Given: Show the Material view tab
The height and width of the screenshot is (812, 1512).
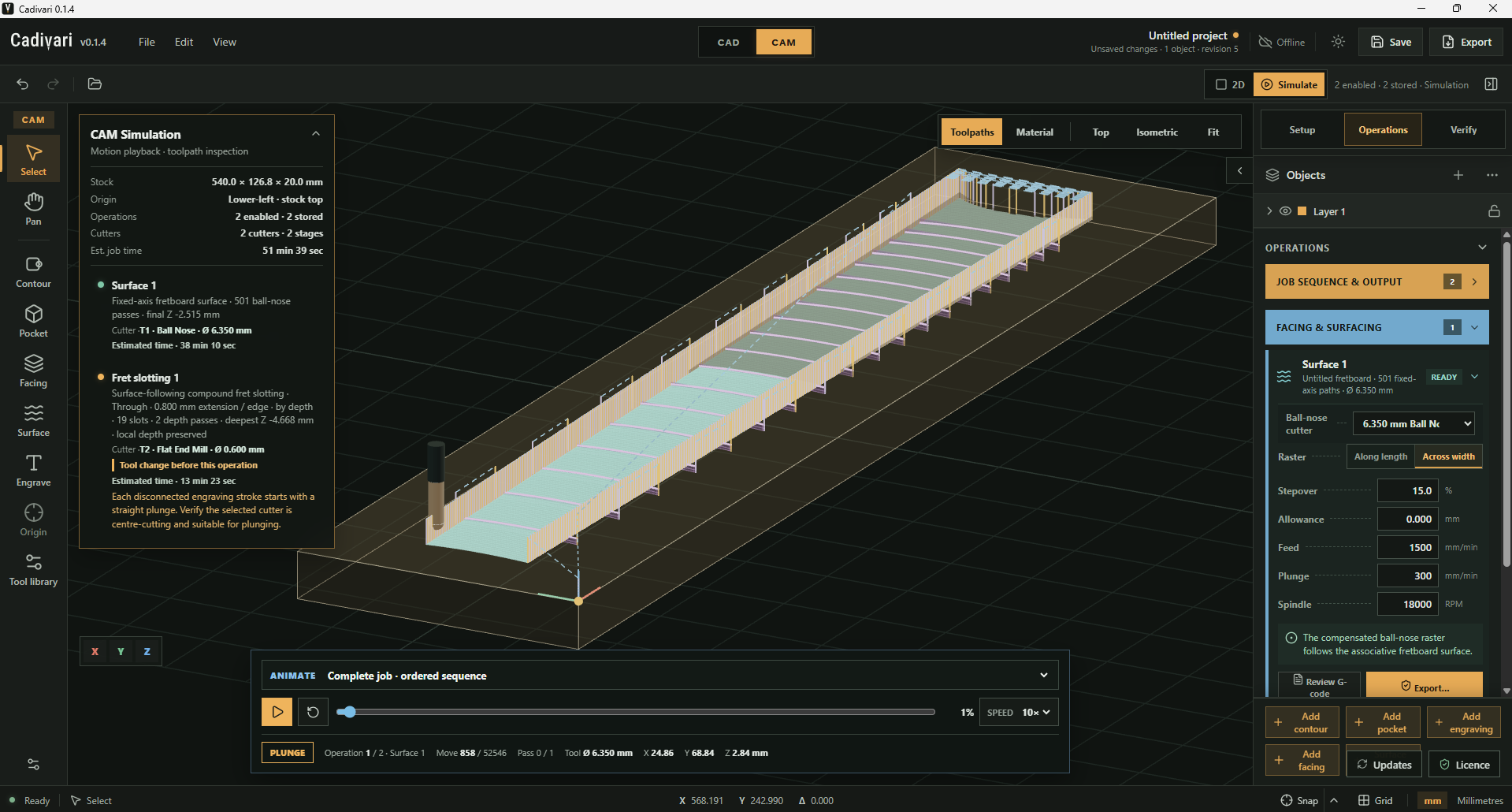Looking at the screenshot, I should tap(1034, 132).
